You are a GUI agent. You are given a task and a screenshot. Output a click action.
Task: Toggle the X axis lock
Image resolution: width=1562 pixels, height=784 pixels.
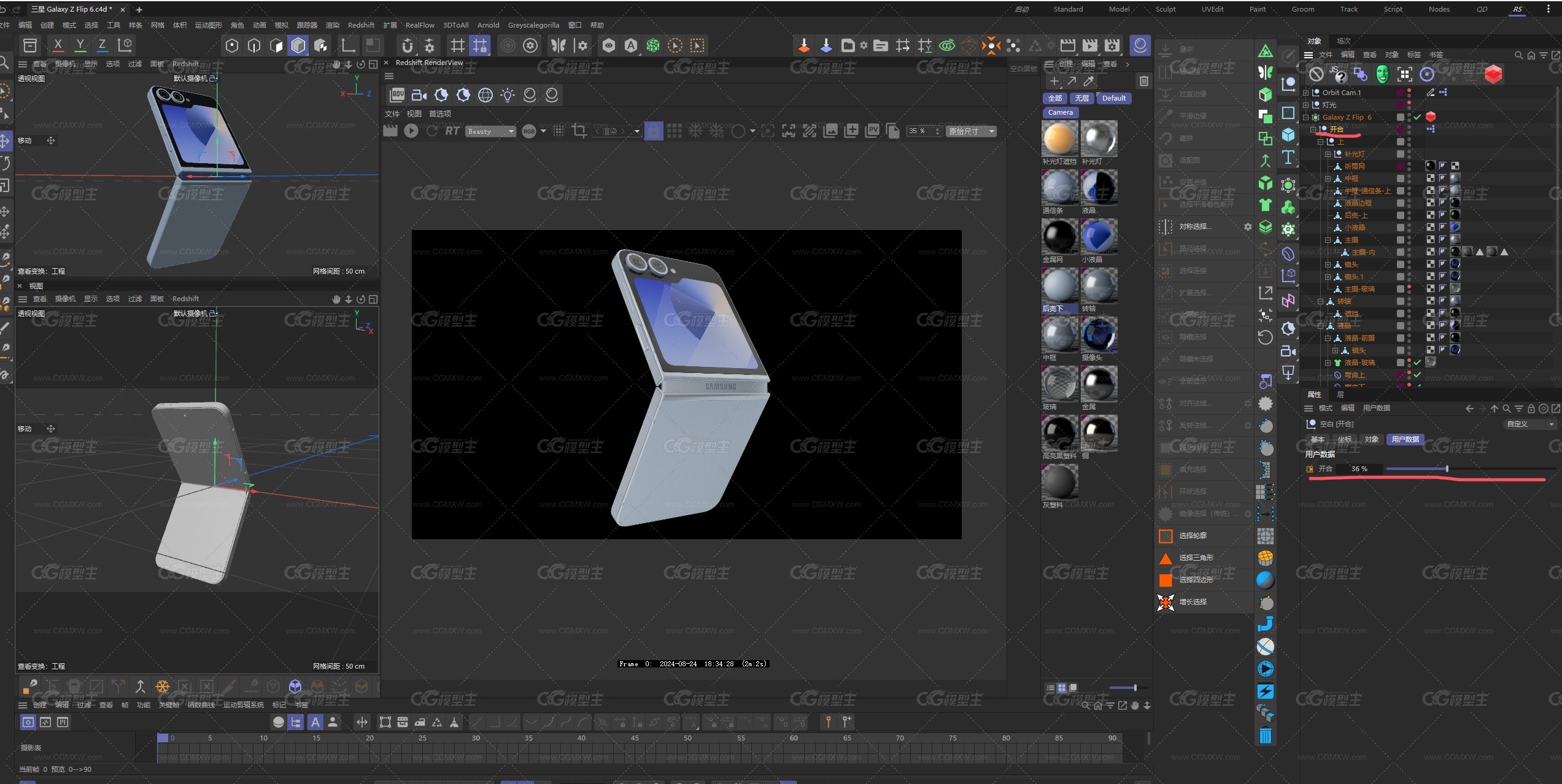coord(58,45)
